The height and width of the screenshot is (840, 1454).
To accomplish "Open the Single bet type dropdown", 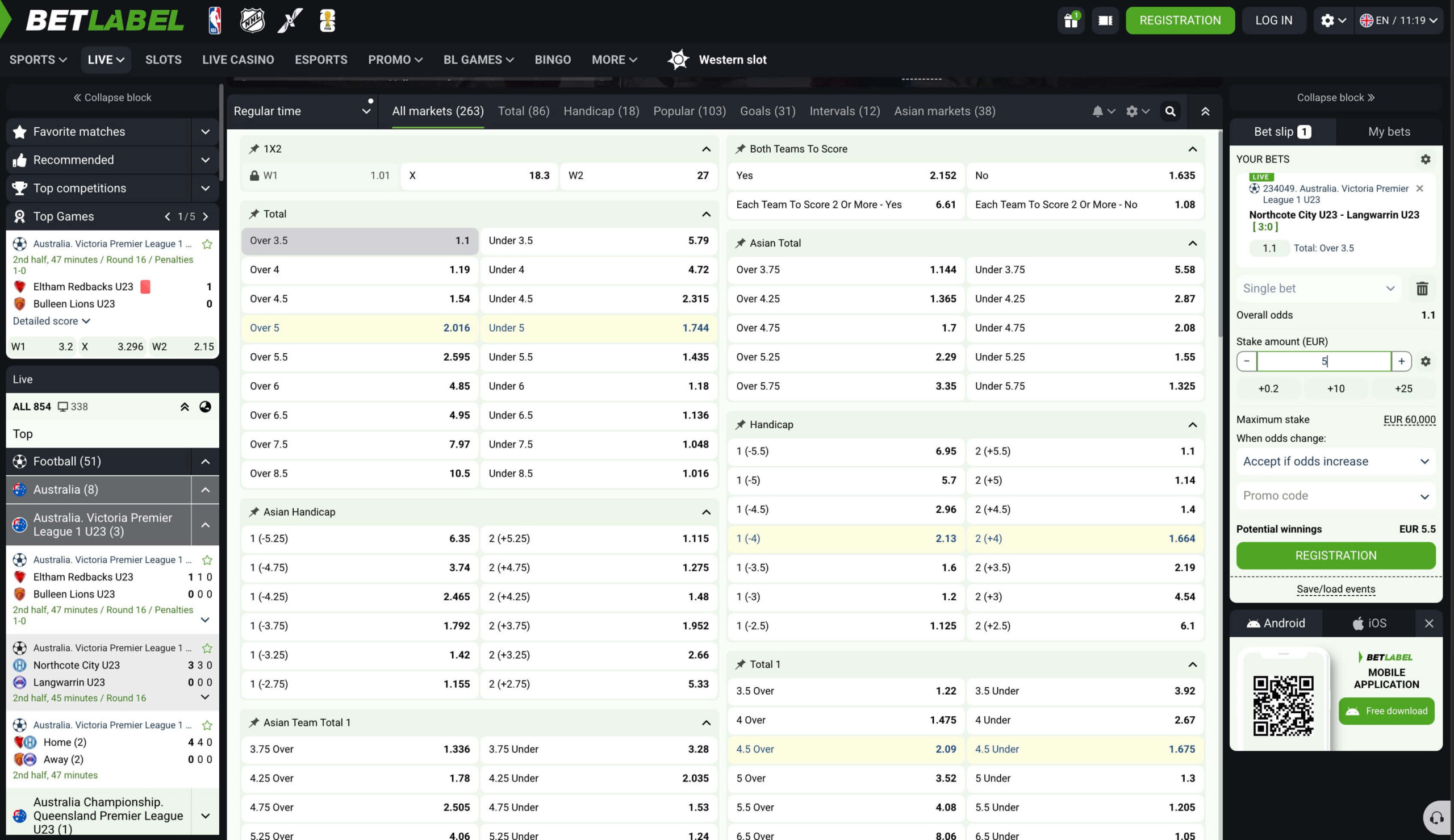I will click(x=1319, y=289).
